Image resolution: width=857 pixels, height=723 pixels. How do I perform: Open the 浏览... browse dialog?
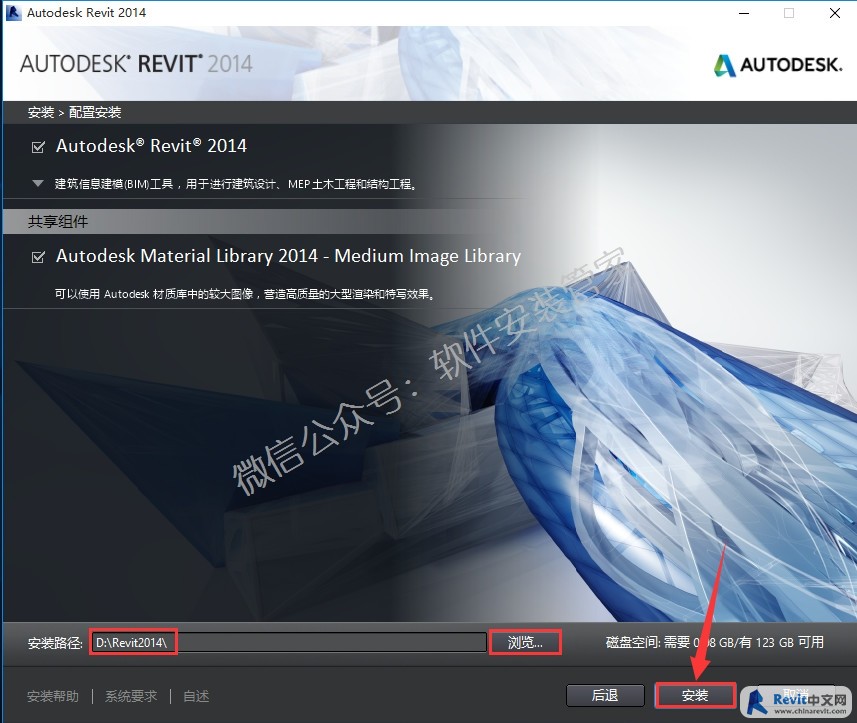tap(525, 642)
